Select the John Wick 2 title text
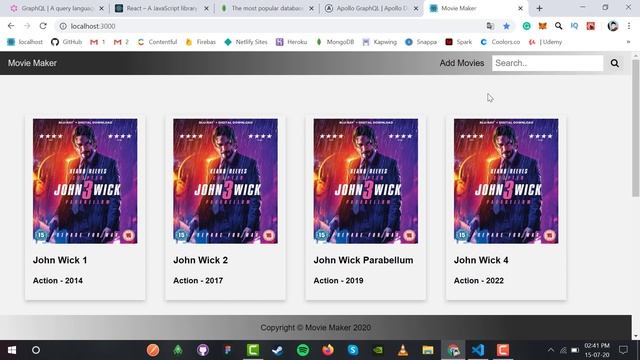This screenshot has width=640, height=360. coord(200,260)
